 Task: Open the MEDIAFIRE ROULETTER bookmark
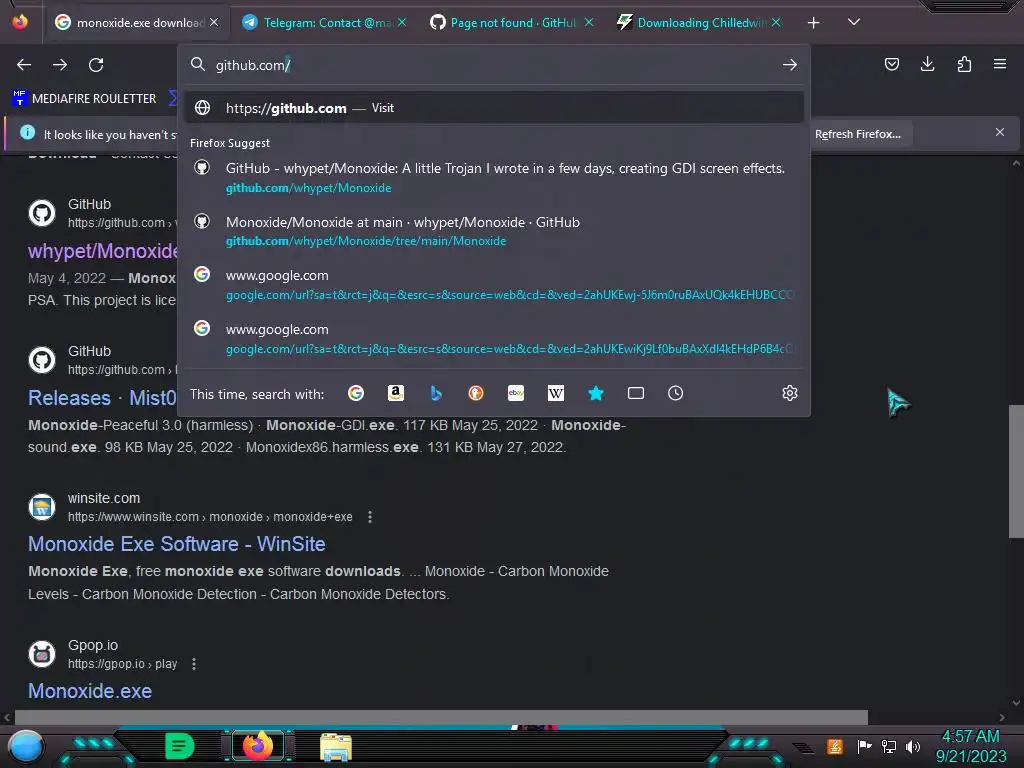tap(84, 99)
